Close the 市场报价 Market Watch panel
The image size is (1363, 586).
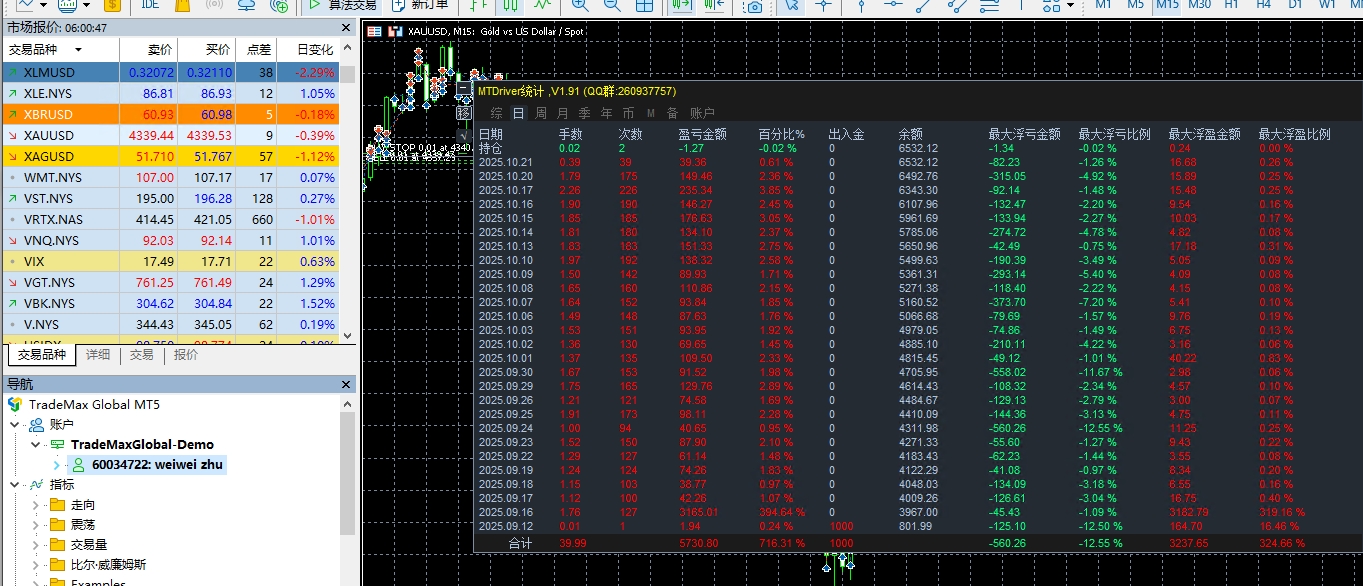click(347, 27)
